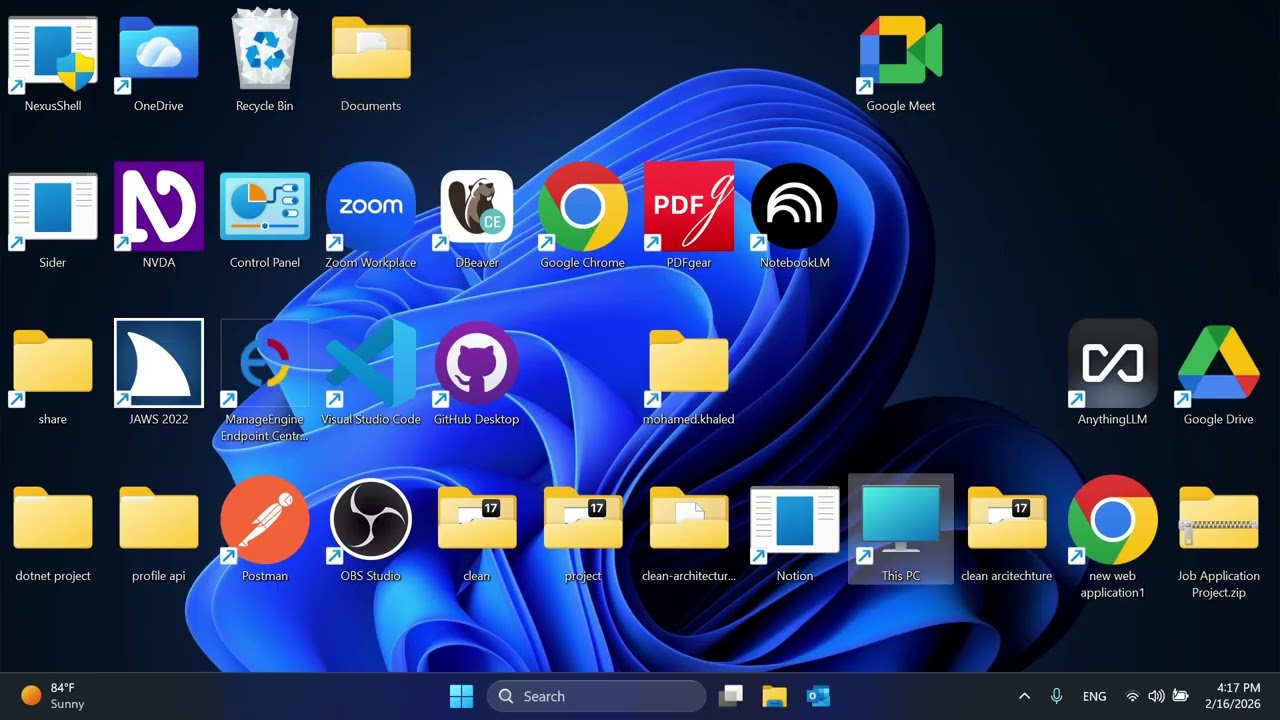Image resolution: width=1280 pixels, height=720 pixels.
Task: Open the Windows Start menu
Action: click(x=461, y=696)
